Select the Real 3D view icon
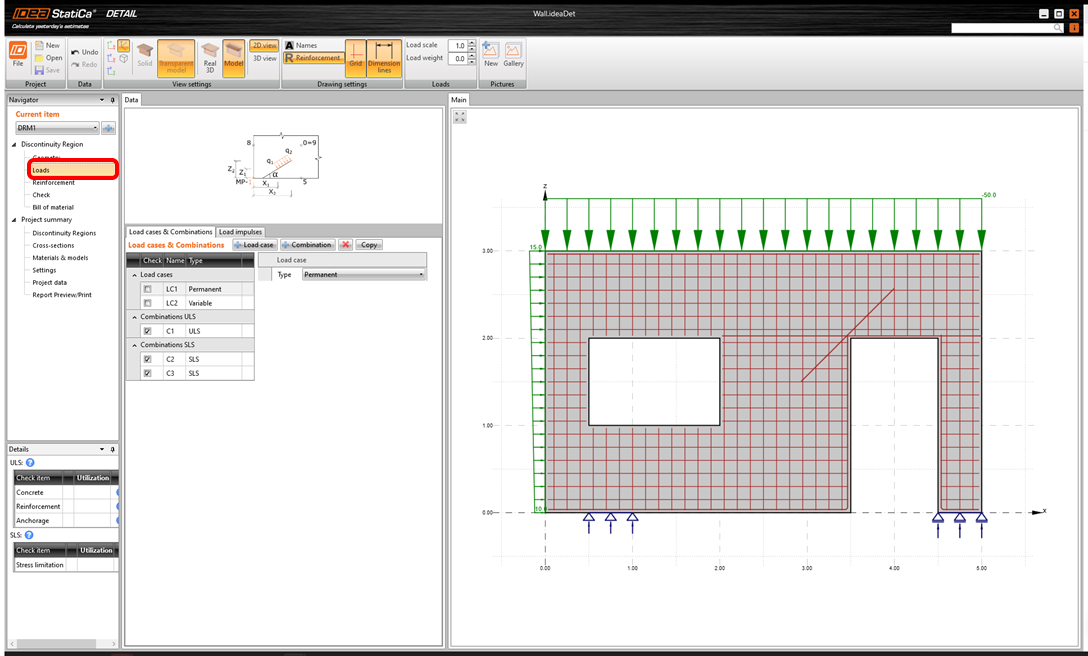The width and height of the screenshot is (1088, 656). click(209, 55)
